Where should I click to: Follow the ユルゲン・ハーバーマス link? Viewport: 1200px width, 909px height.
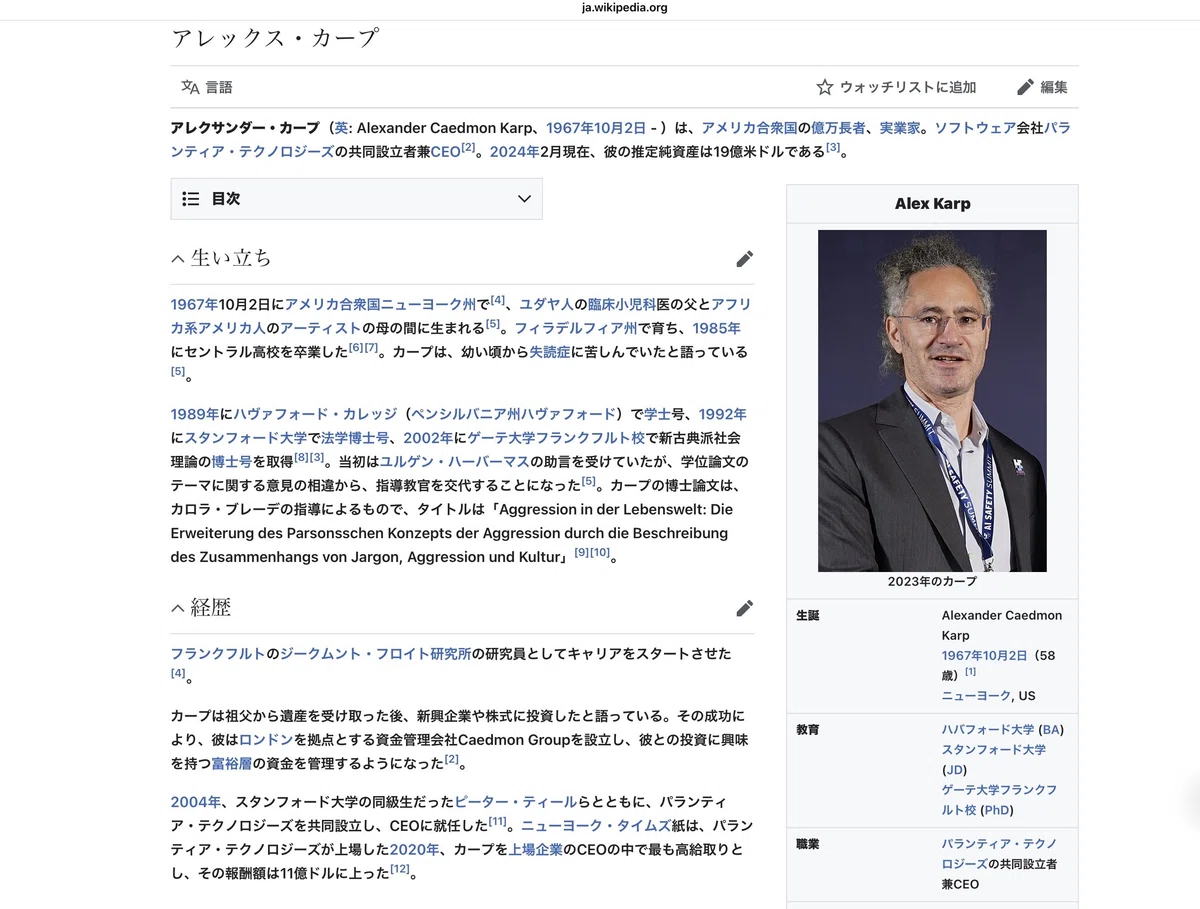pyautogui.click(x=454, y=462)
